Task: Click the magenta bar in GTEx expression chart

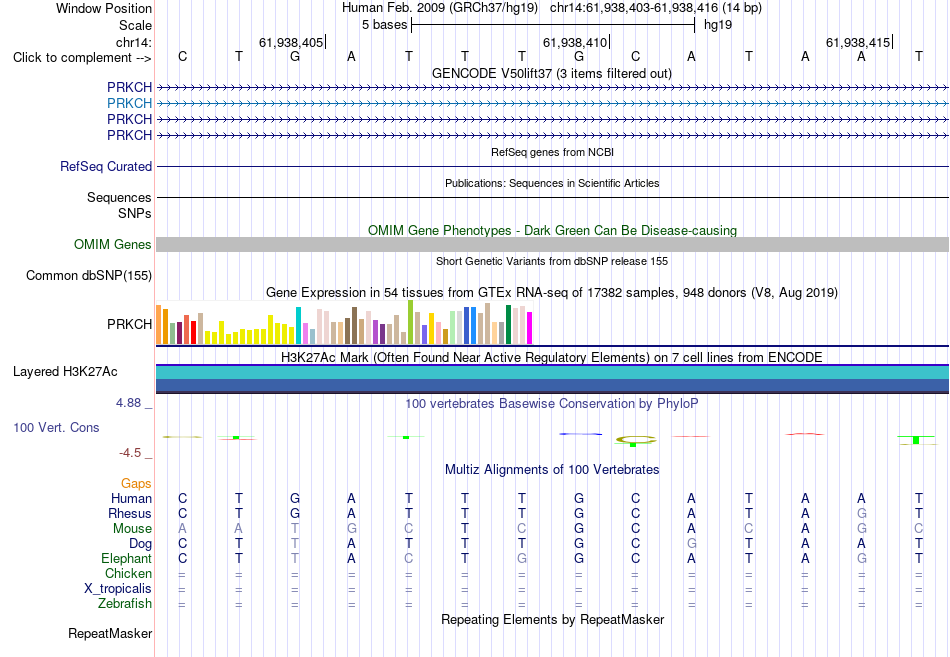Action: click(530, 328)
